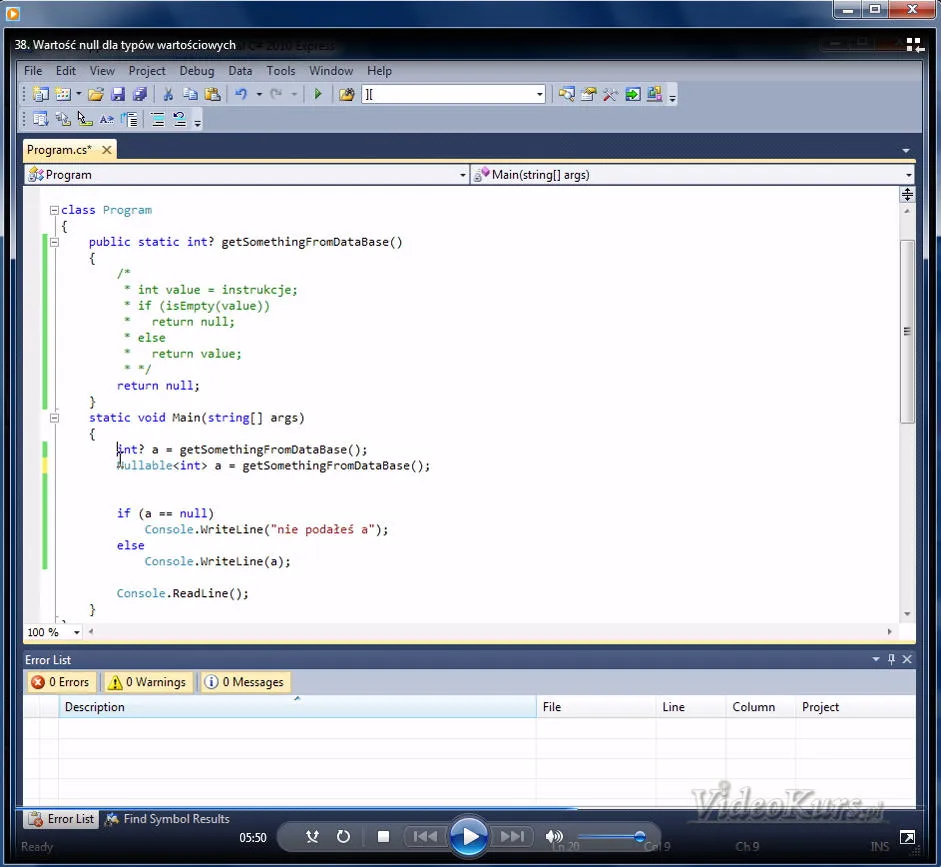Viewport: 941px width, 867px height.
Task: Click the Open File folder icon
Action: point(96,94)
